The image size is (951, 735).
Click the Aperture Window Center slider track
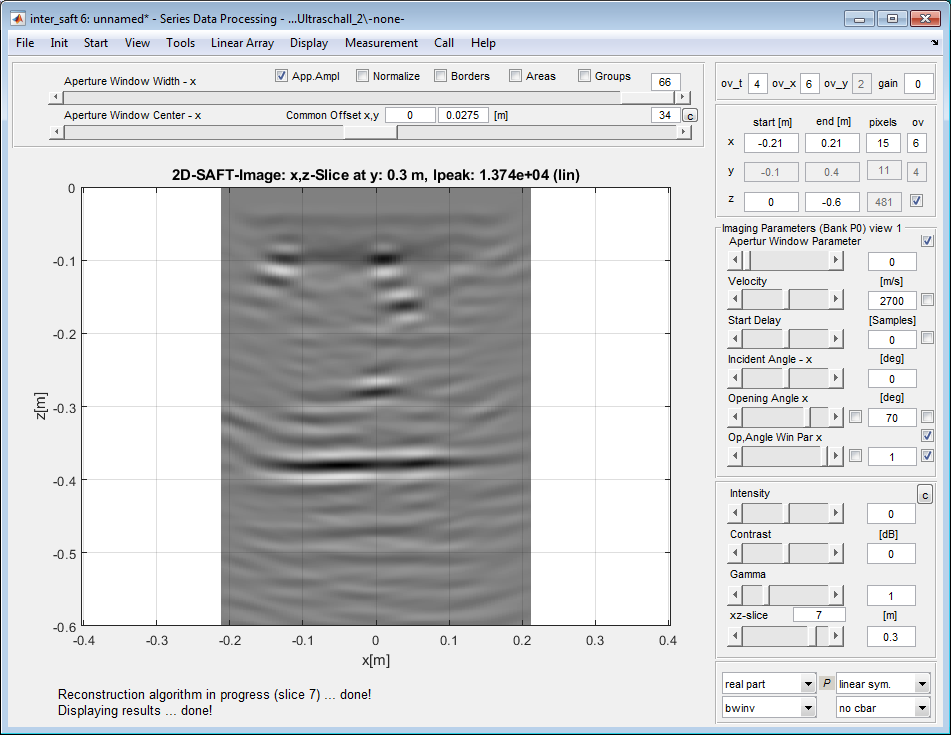[x=370, y=132]
